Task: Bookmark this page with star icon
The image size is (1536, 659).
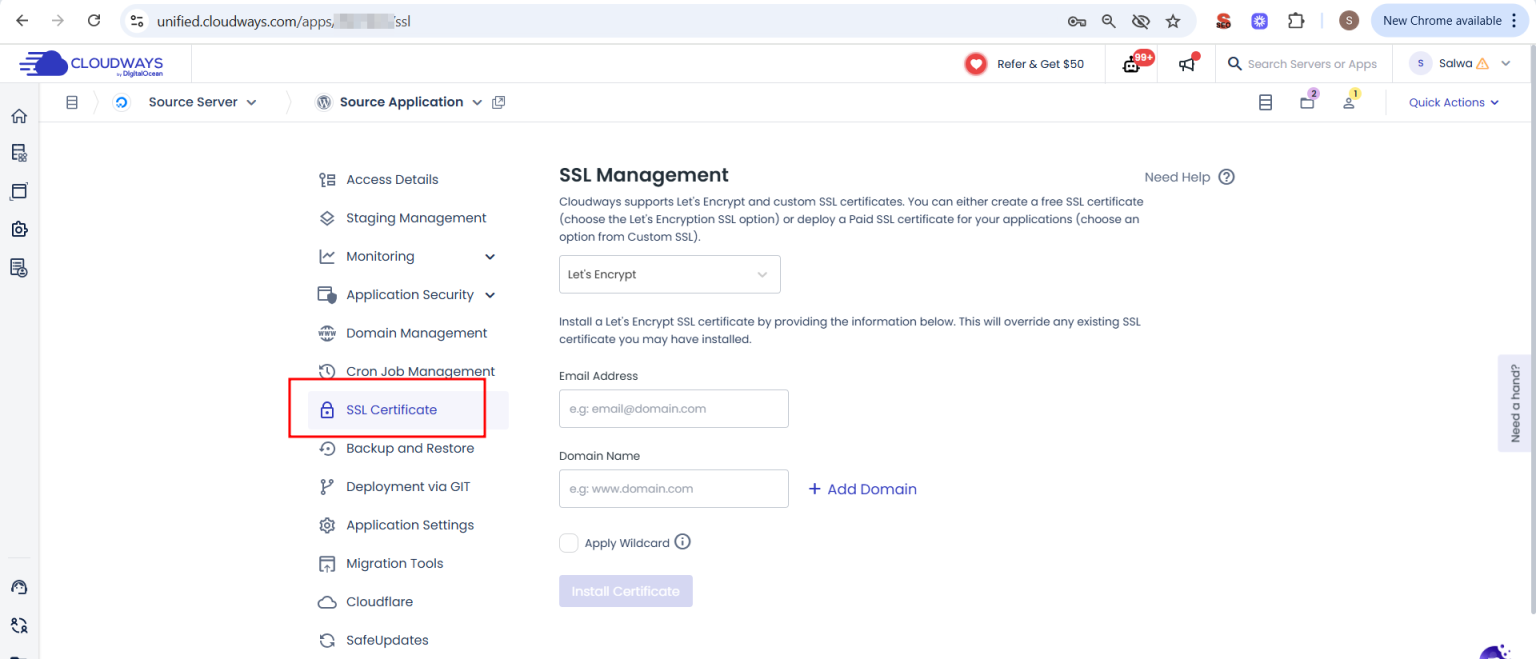Action: (1173, 21)
